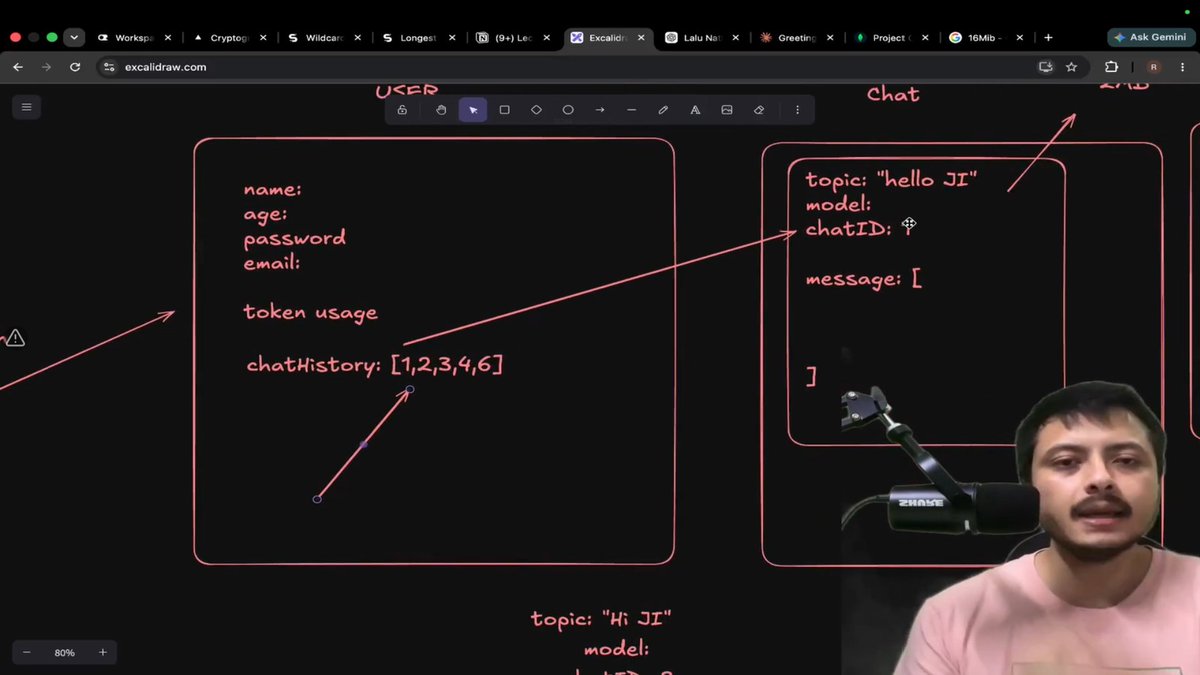This screenshot has height=675, width=1200.
Task: Open a new browser tab
Action: 1048,37
